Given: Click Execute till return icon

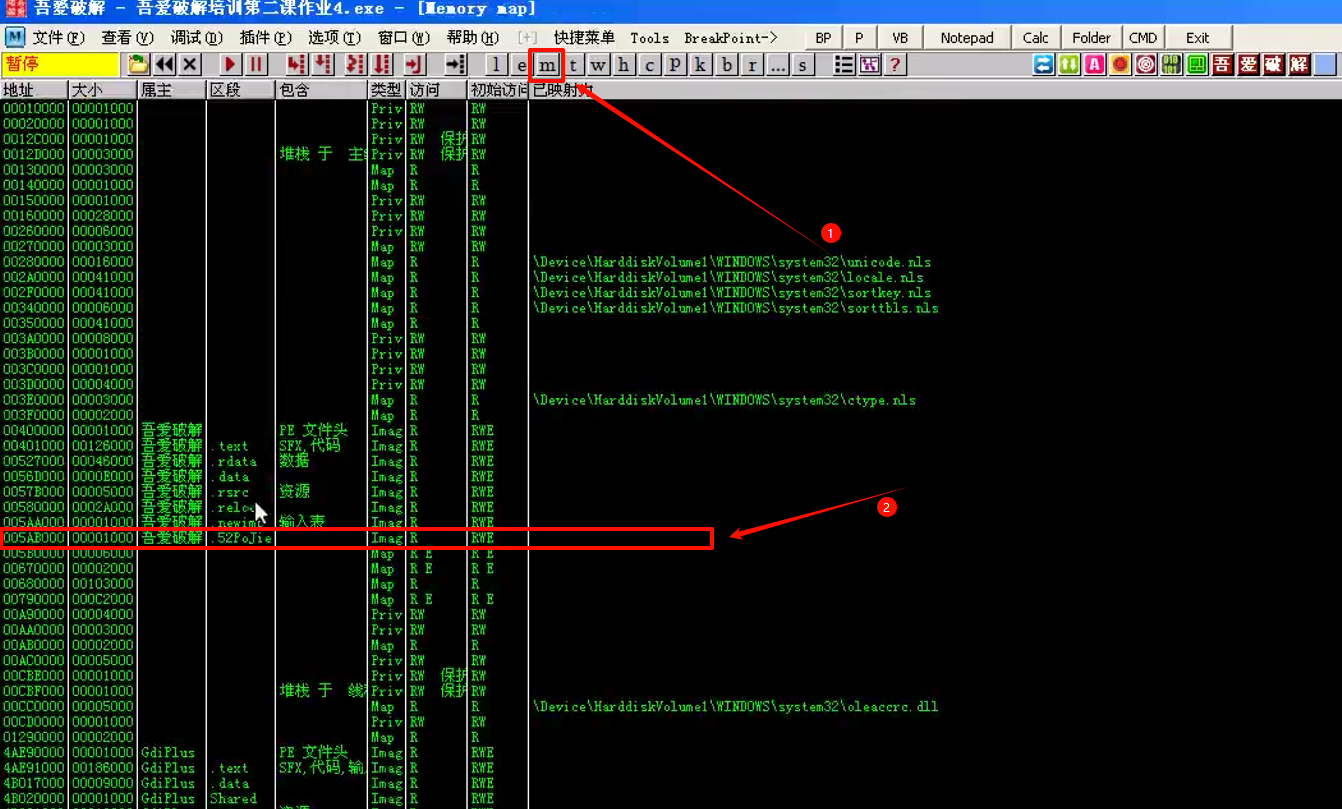Looking at the screenshot, I should pyautogui.click(x=414, y=64).
